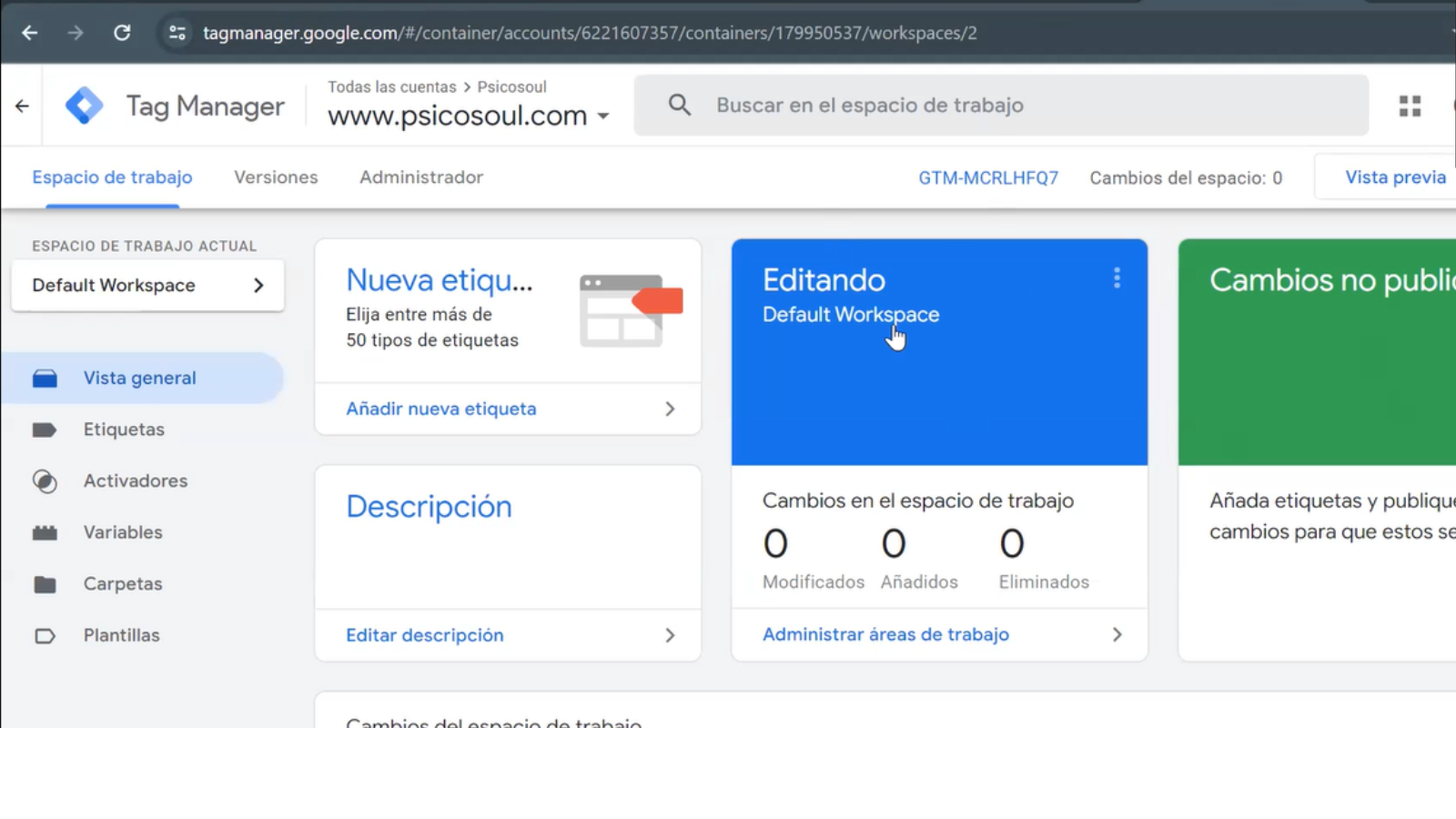1456x819 pixels.
Task: Click the Carpetas folder icon
Action: (45, 584)
